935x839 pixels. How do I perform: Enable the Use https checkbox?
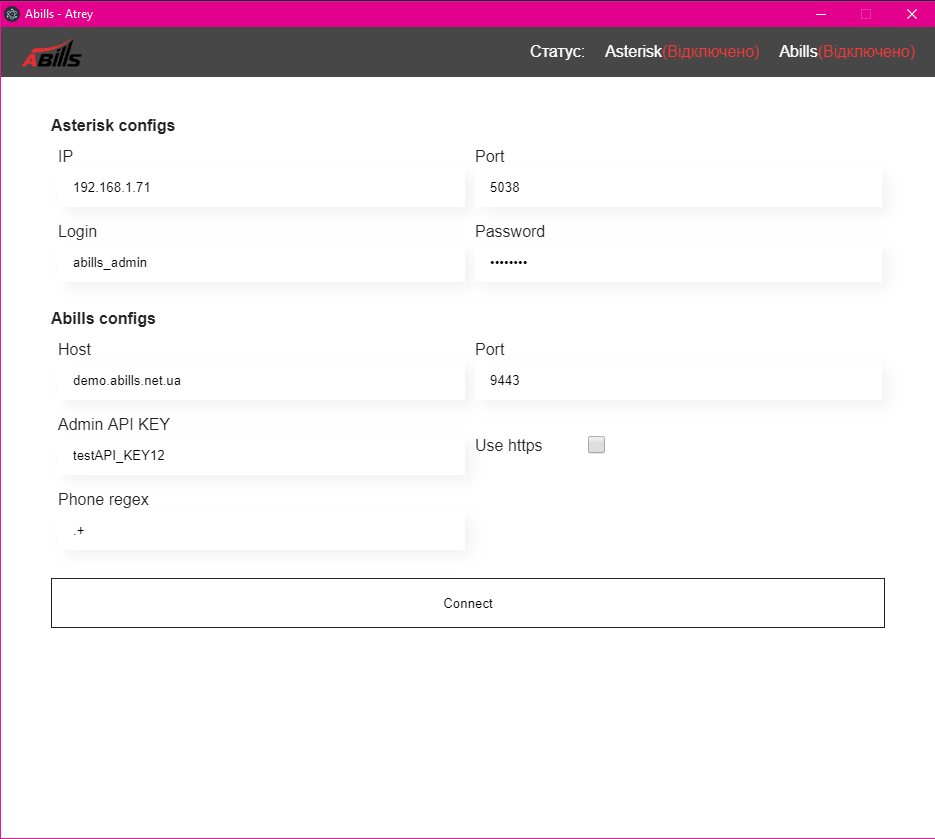click(596, 445)
